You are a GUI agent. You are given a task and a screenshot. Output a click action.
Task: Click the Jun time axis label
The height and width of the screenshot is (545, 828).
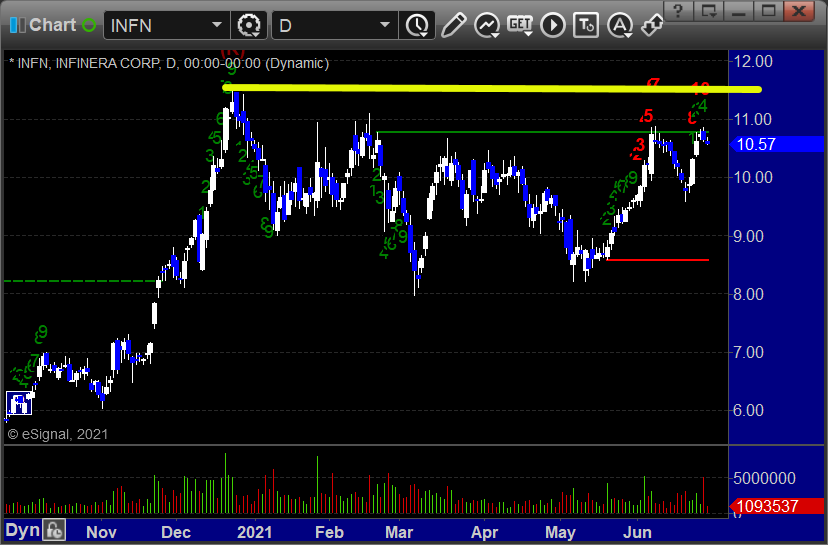point(637,532)
